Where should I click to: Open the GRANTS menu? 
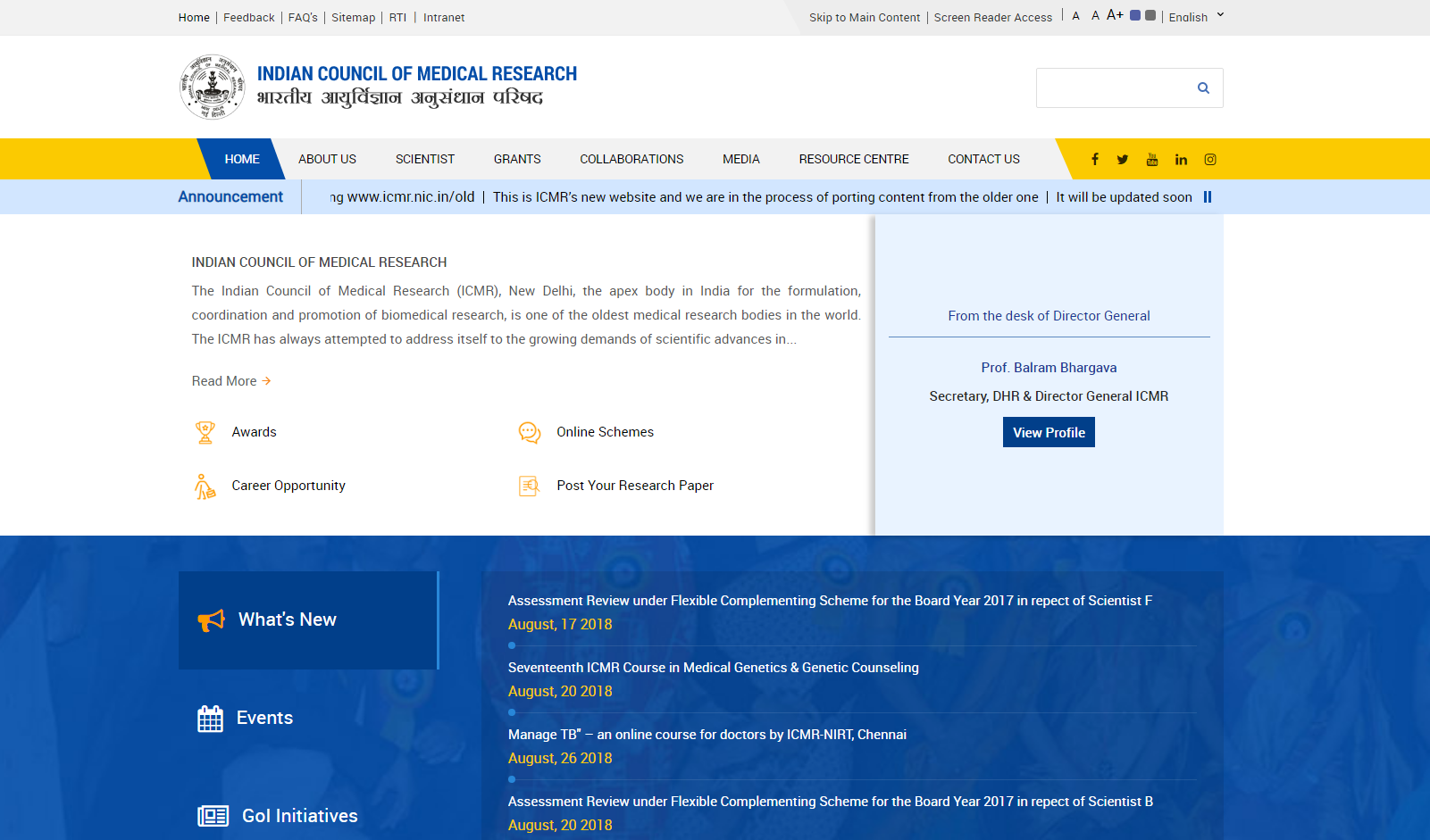click(517, 159)
